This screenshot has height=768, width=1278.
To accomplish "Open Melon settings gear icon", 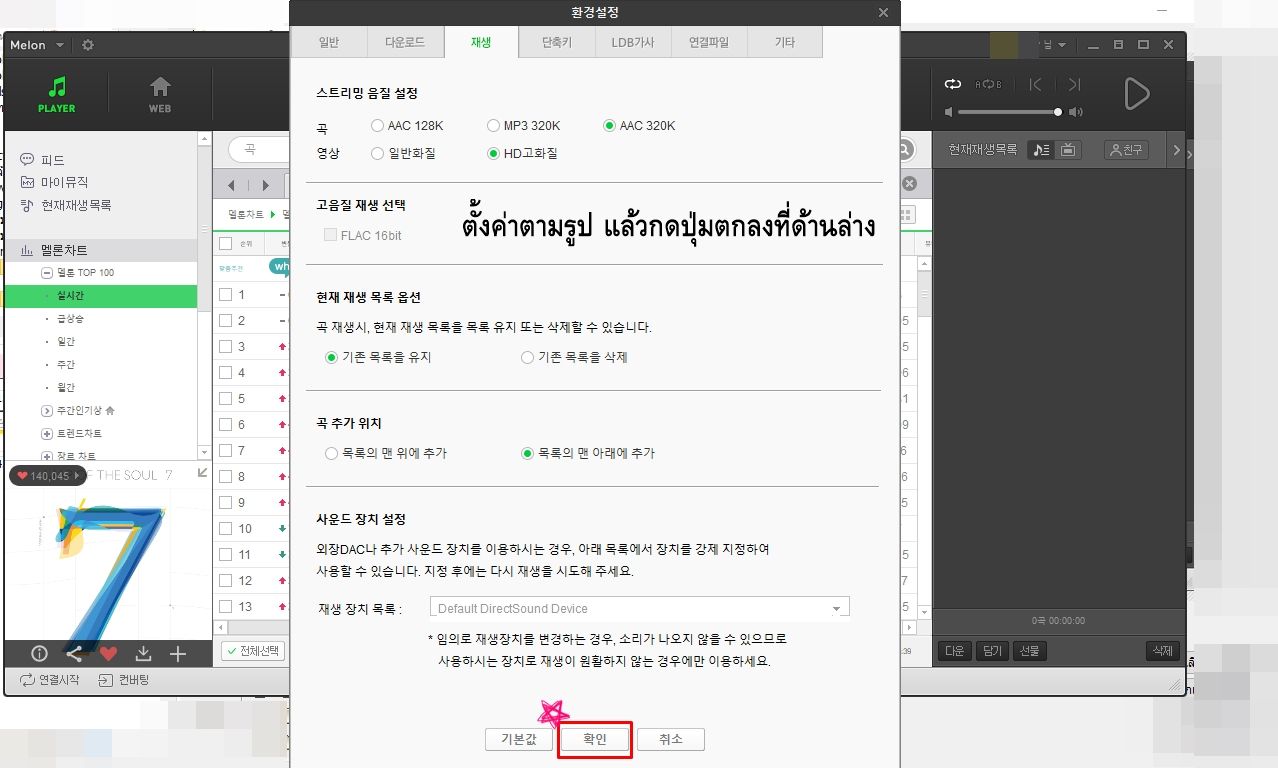I will (88, 46).
